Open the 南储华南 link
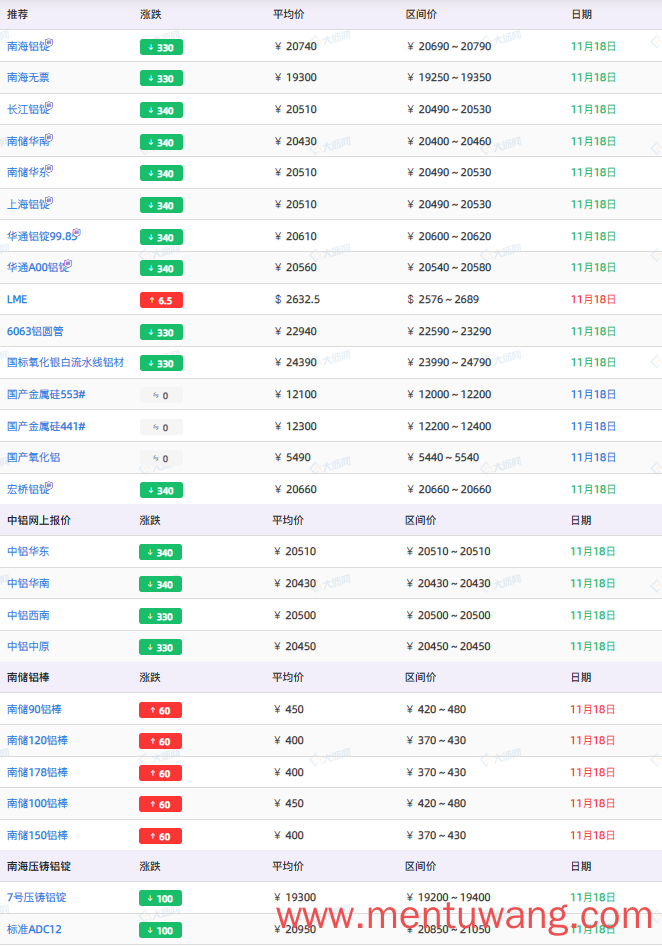662x946 pixels. point(27,142)
